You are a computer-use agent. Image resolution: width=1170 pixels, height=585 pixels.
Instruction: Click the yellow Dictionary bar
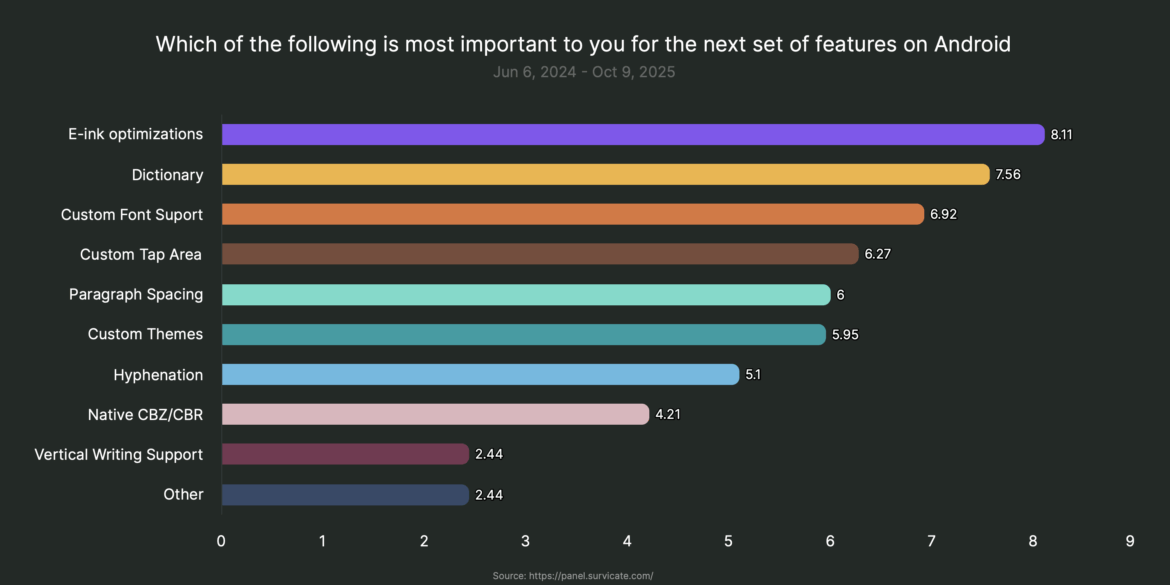605,174
